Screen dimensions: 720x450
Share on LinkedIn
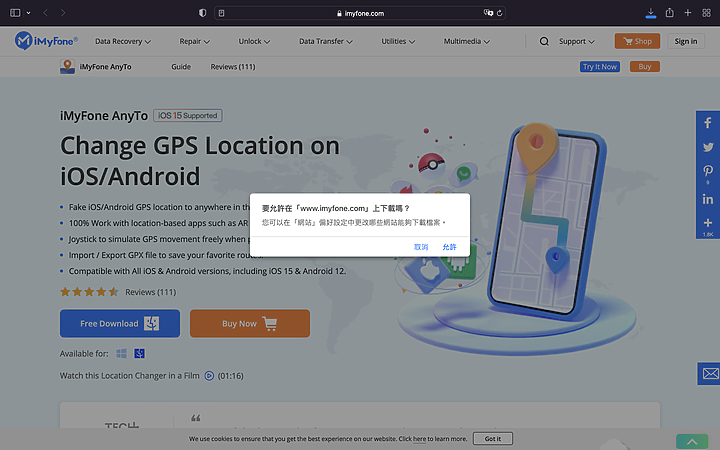click(x=708, y=199)
